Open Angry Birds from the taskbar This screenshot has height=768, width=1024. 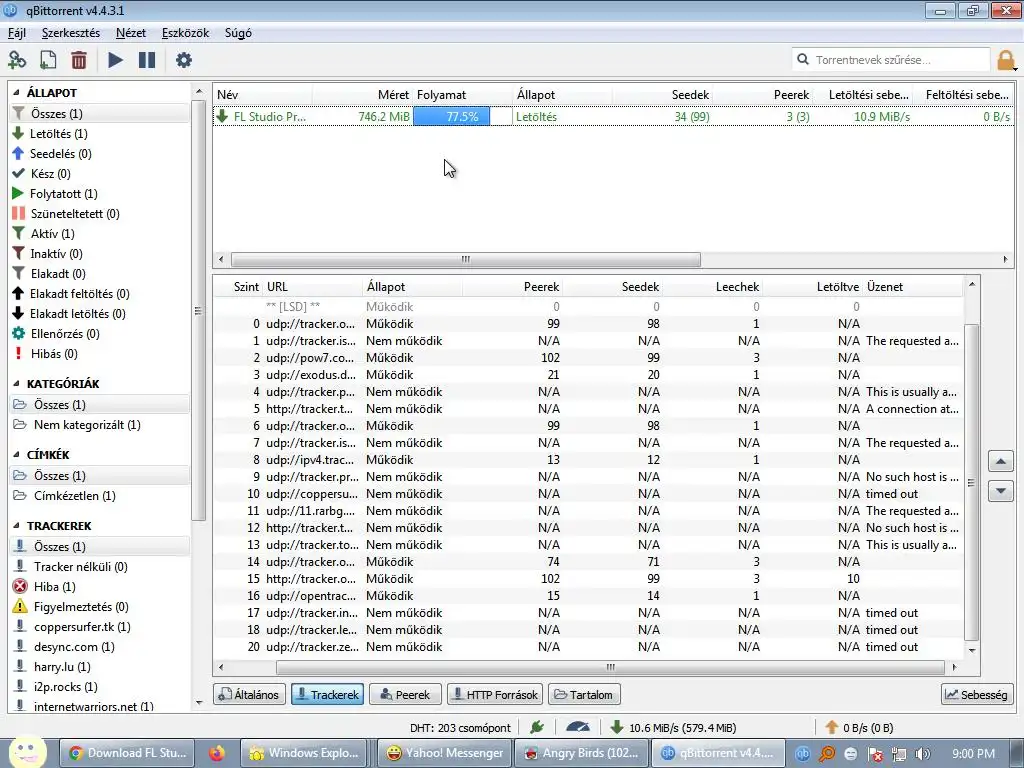click(582, 753)
